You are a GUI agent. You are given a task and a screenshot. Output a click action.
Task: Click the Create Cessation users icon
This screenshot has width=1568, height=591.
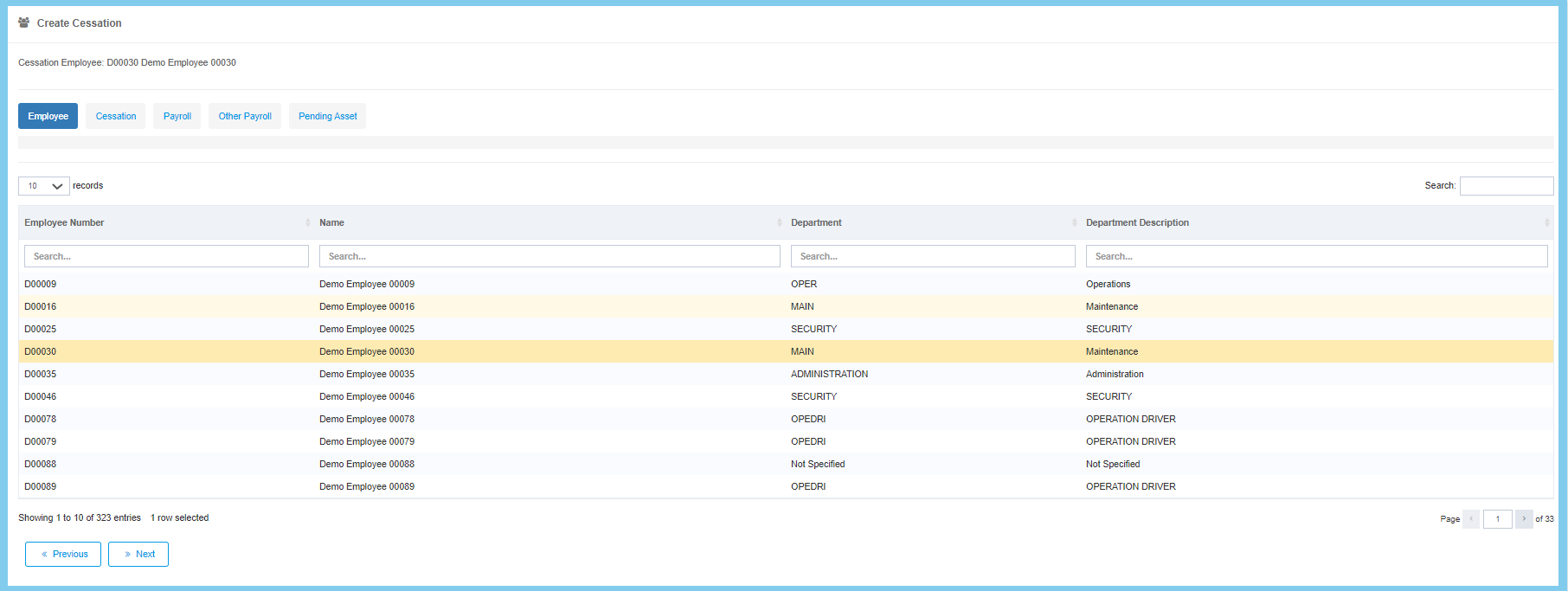point(24,23)
